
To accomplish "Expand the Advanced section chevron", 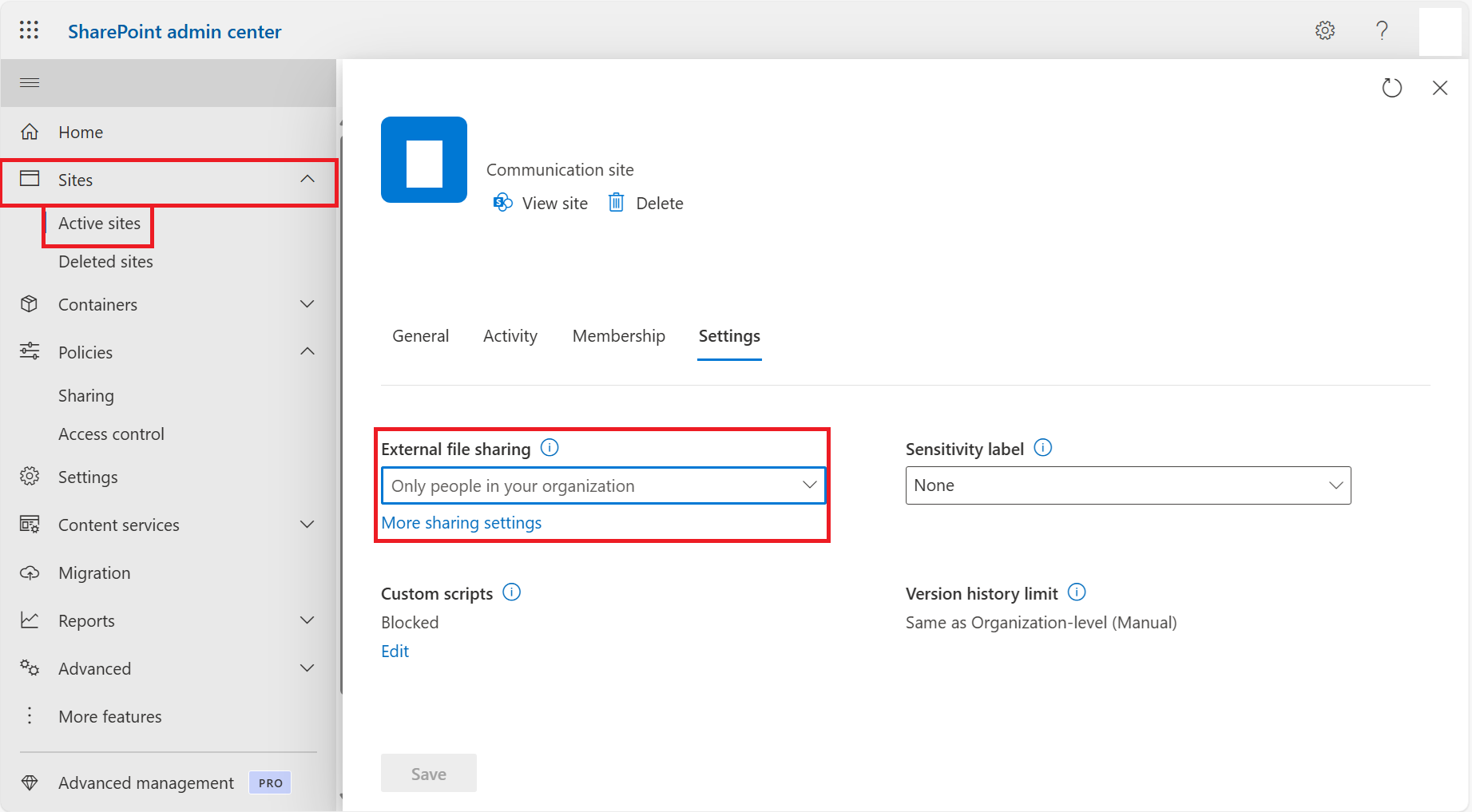I will coord(307,668).
